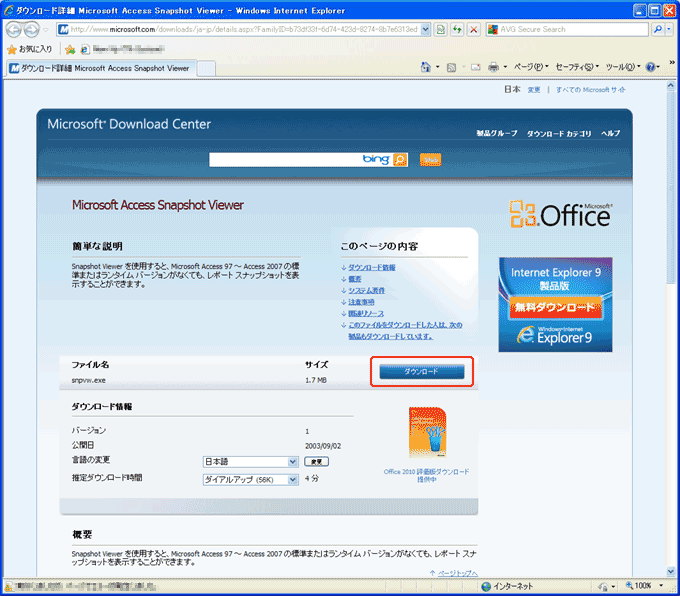This screenshot has height=596, width=680.
Task: Click the protected mode status icon
Action: [x=603, y=586]
